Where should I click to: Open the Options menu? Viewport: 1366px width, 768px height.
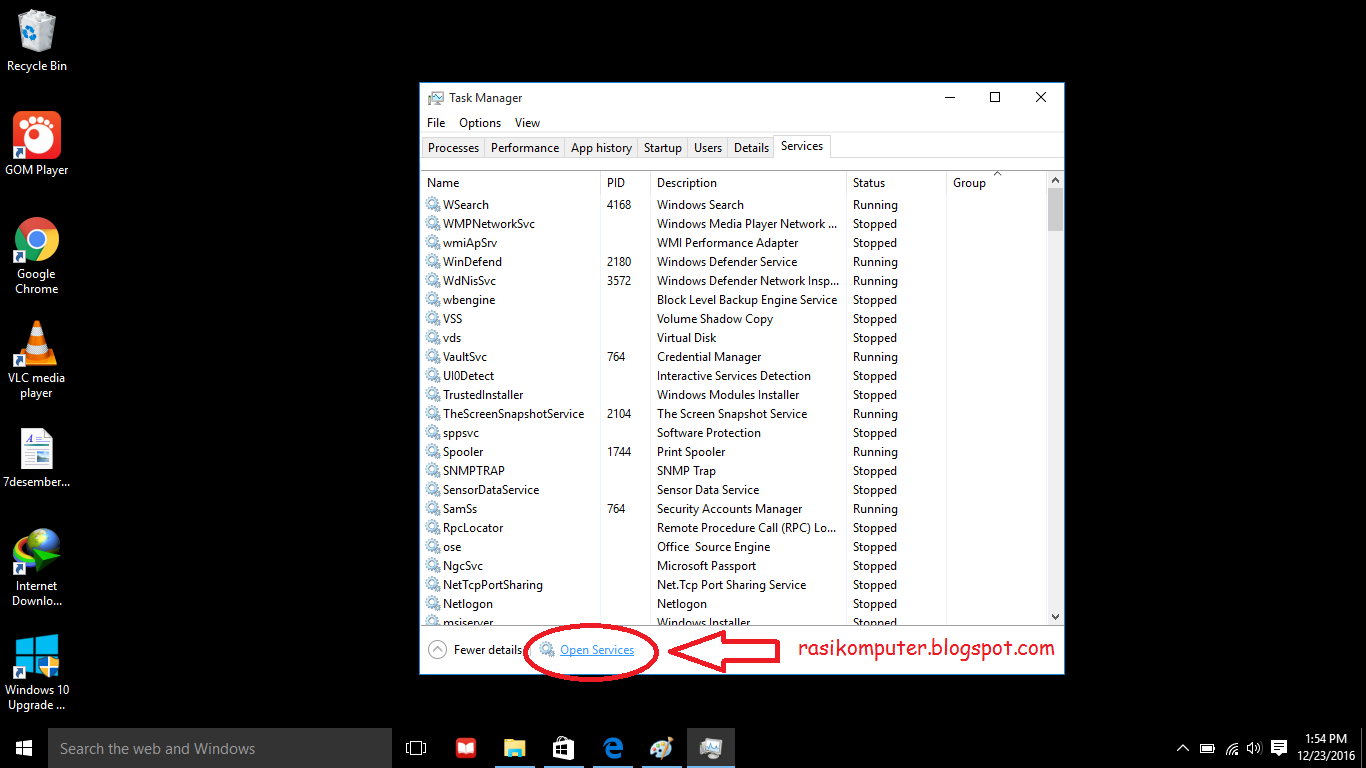pos(479,122)
